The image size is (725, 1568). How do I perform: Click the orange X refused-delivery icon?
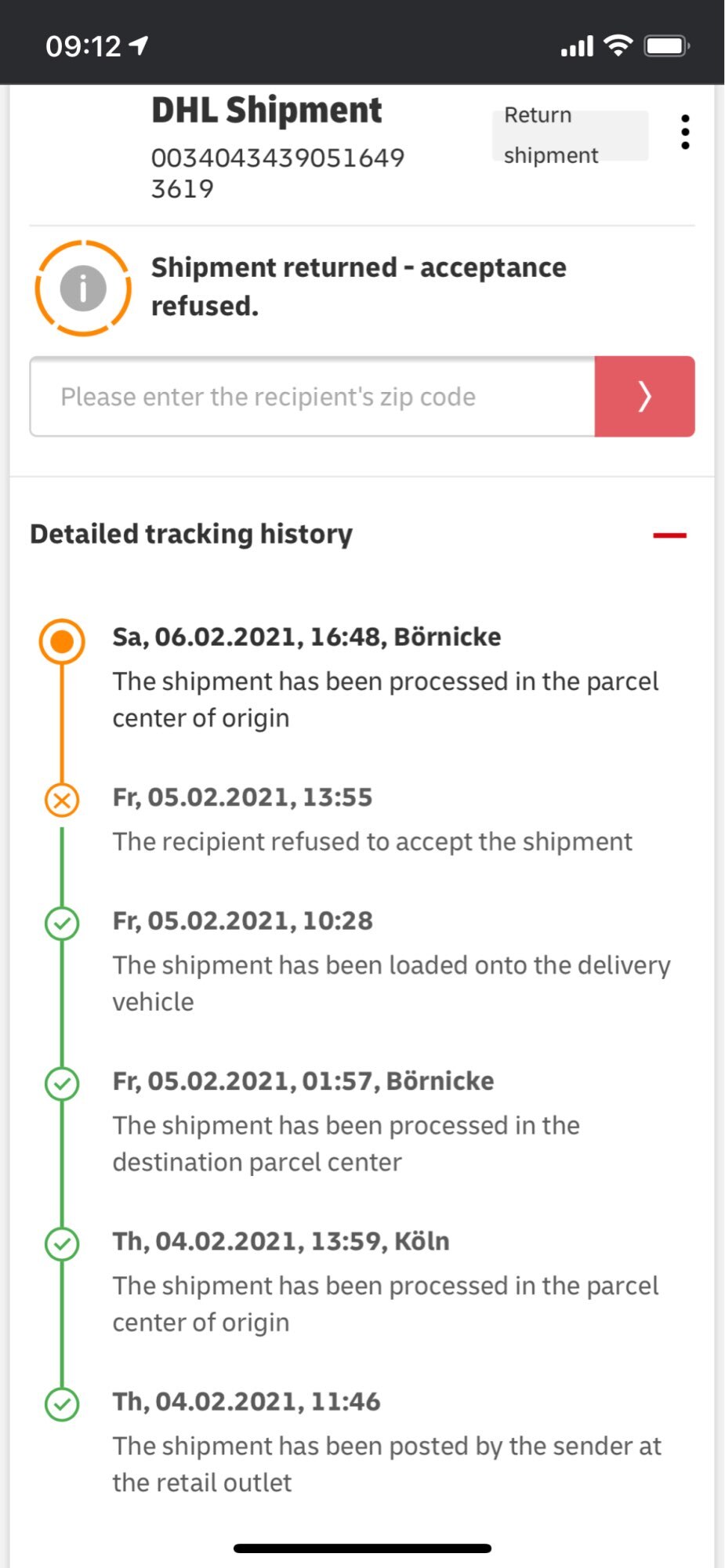pos(62,800)
